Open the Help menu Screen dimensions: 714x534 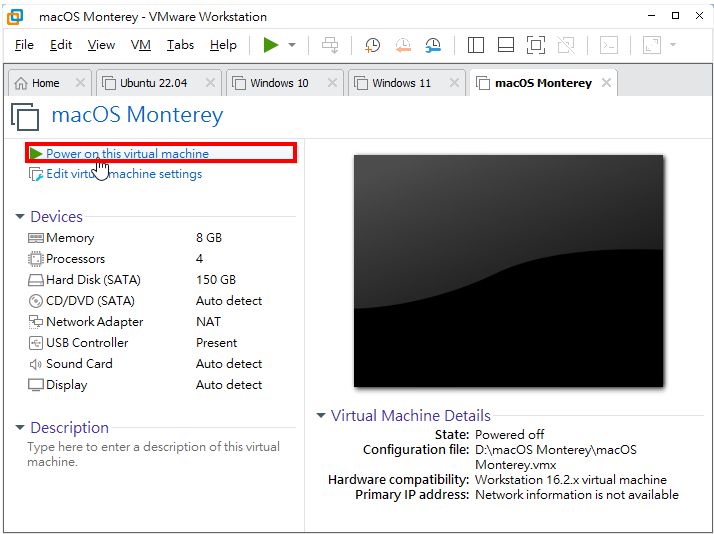[x=223, y=45]
